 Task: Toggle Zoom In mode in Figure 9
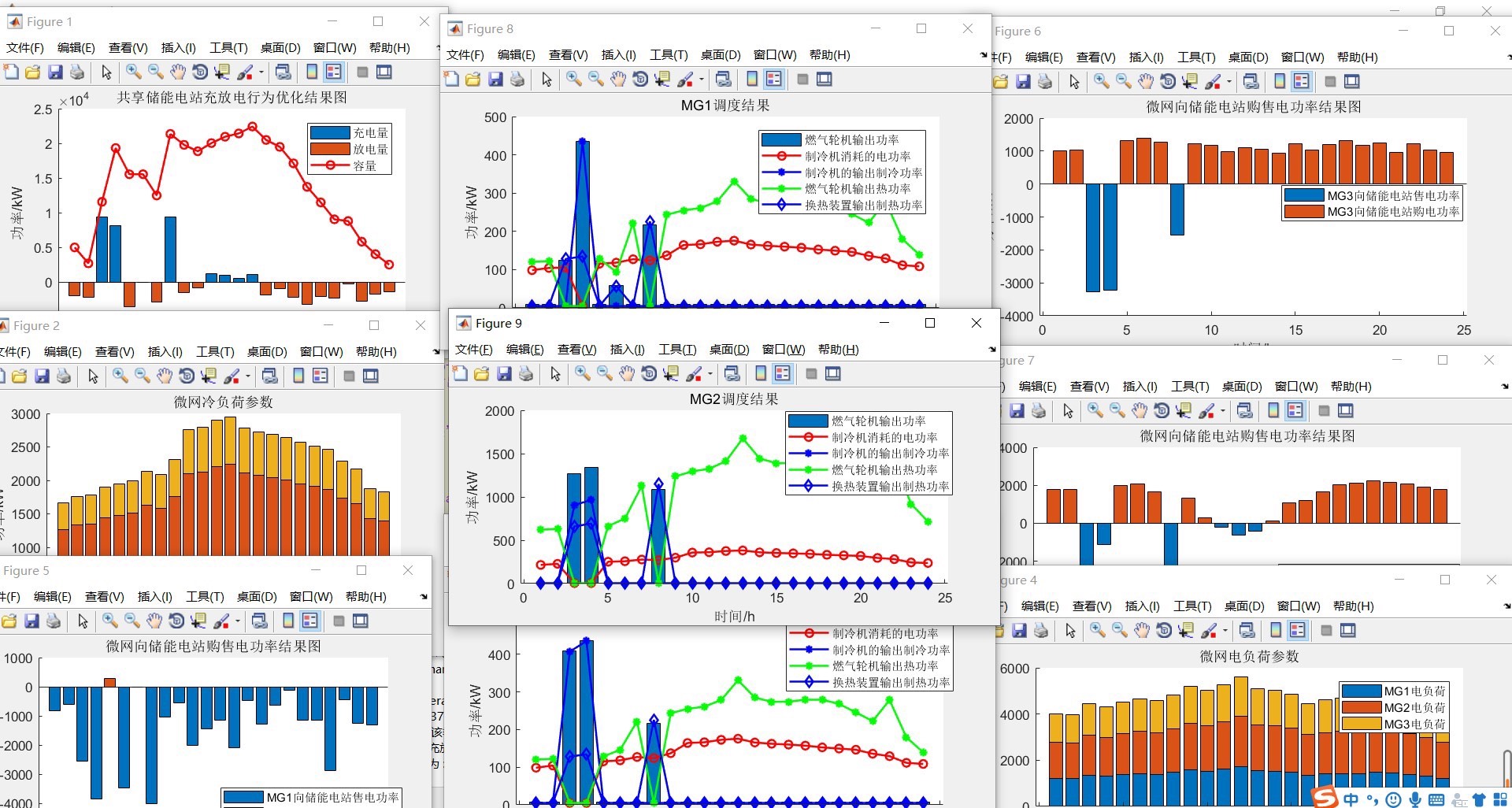pyautogui.click(x=583, y=373)
